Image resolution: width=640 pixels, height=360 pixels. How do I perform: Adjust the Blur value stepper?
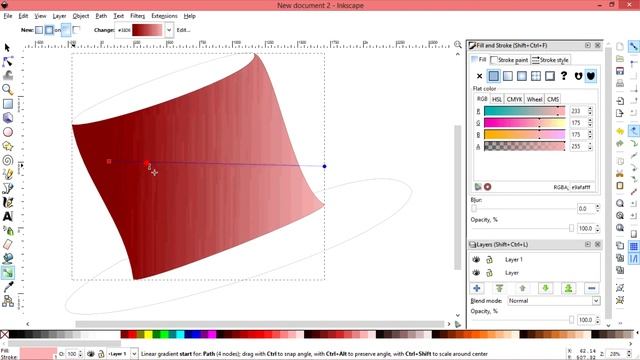point(598,209)
